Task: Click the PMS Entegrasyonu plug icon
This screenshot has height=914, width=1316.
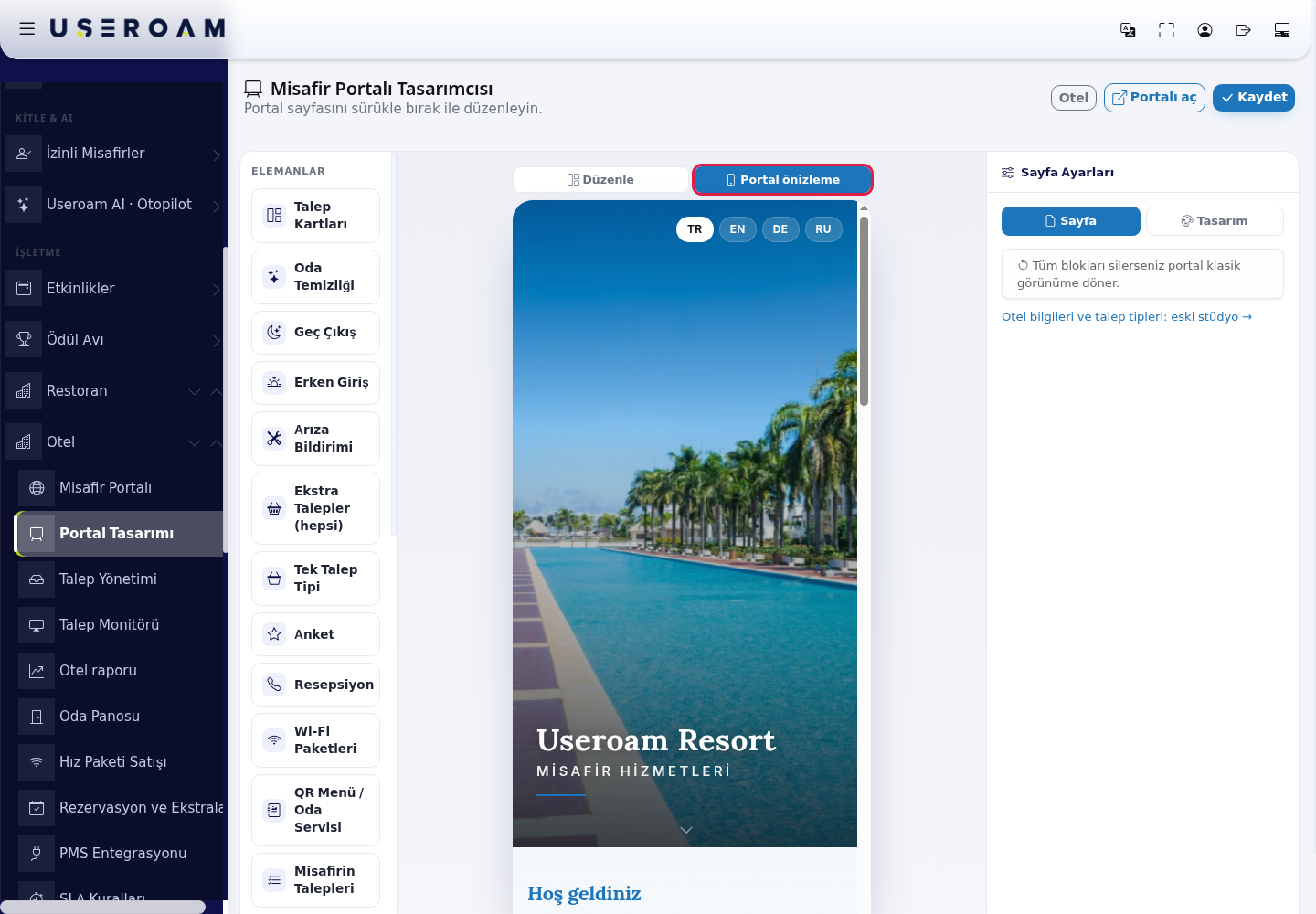Action: pyautogui.click(x=37, y=854)
